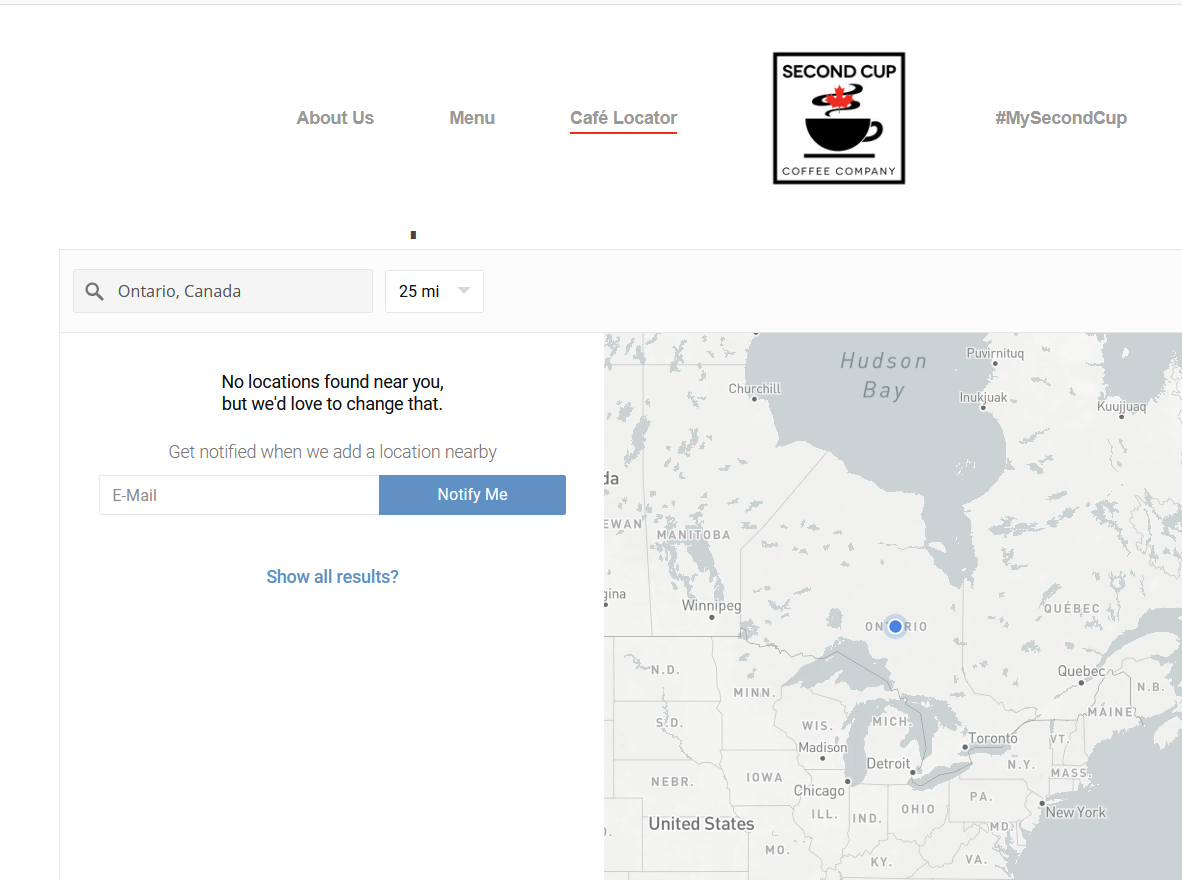The height and width of the screenshot is (880, 1182).
Task: Click the MANITOBA province label
Action: pos(694,535)
